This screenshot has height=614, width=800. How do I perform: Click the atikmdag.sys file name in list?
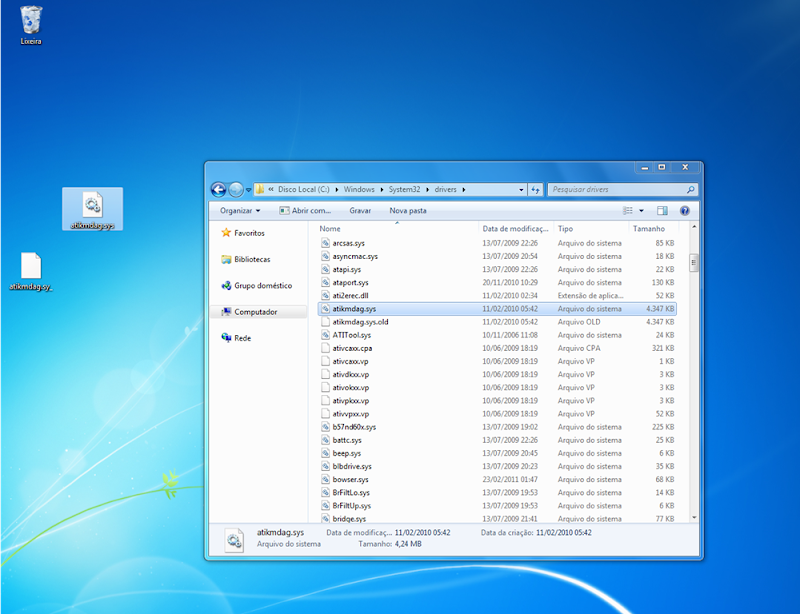point(354,309)
